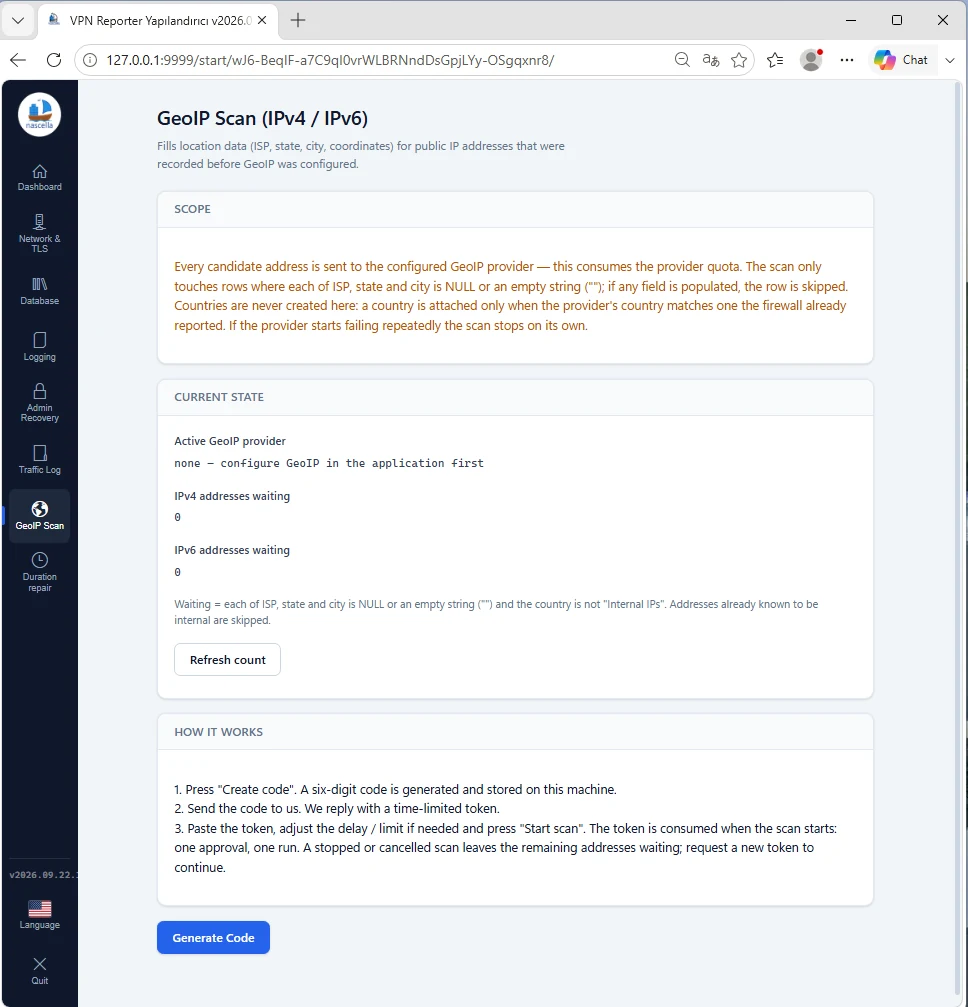Open the Traffic Log page
968x1007 pixels.
point(39,460)
